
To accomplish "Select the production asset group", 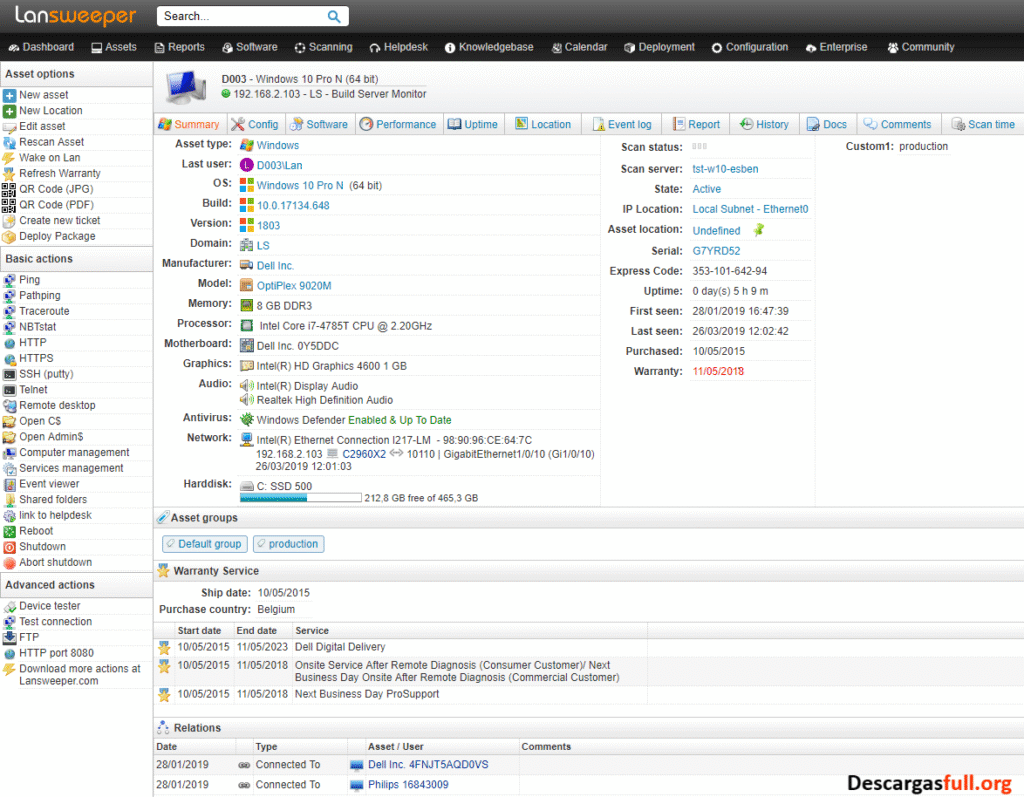I will point(288,543).
